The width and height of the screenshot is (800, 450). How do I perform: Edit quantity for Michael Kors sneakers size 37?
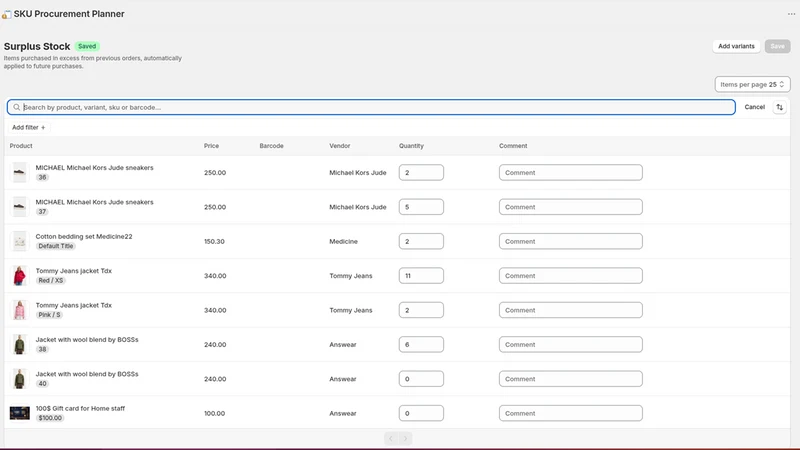tap(421, 207)
